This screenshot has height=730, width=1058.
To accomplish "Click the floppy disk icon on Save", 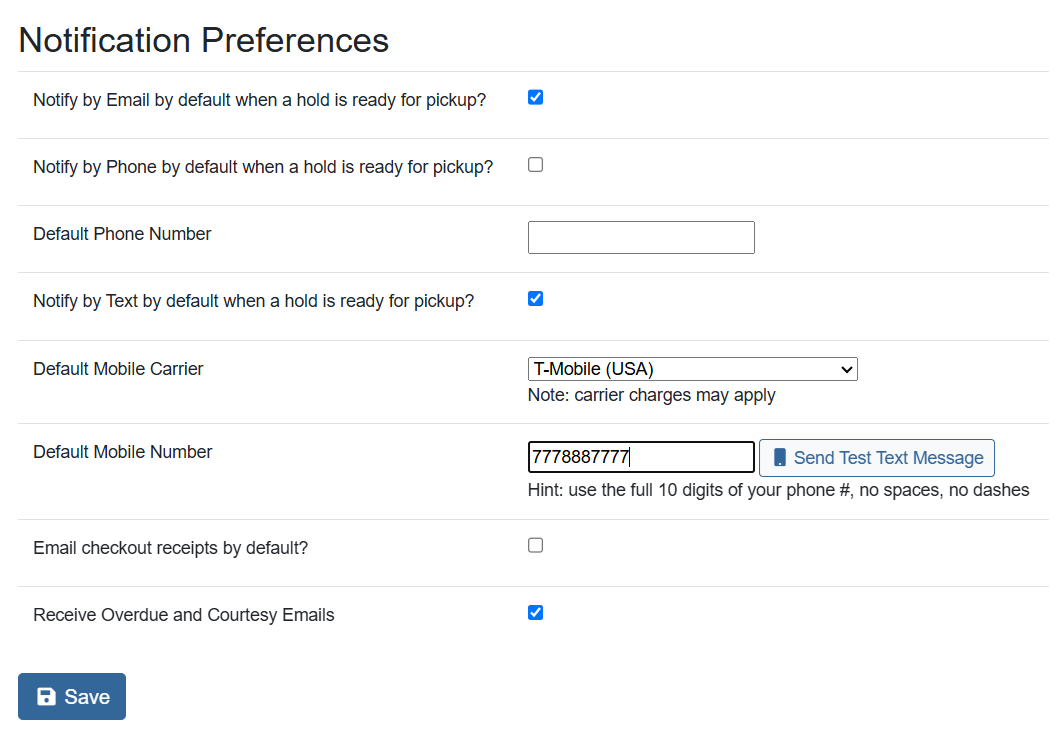I will click(46, 697).
